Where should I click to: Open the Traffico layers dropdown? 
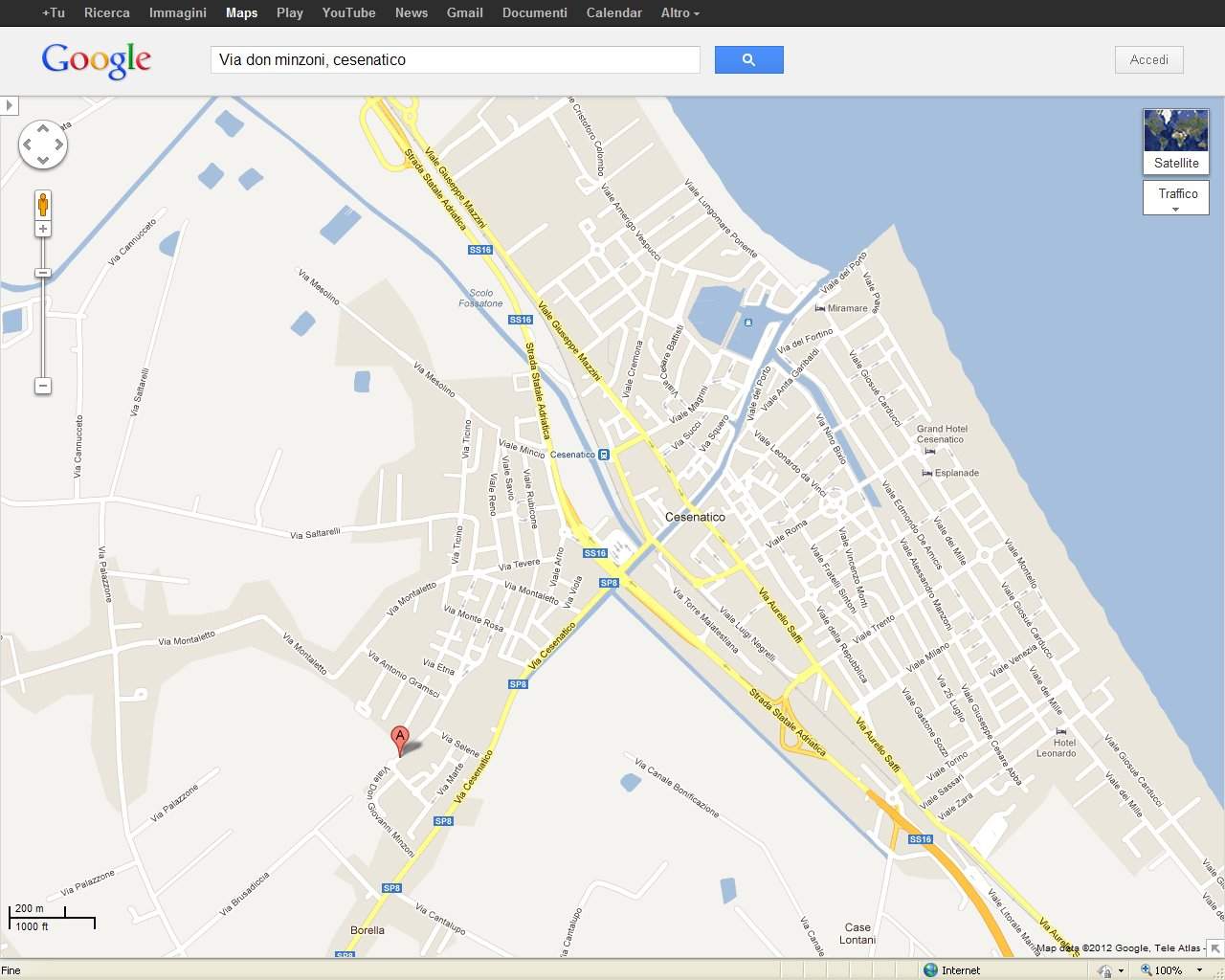(1176, 198)
